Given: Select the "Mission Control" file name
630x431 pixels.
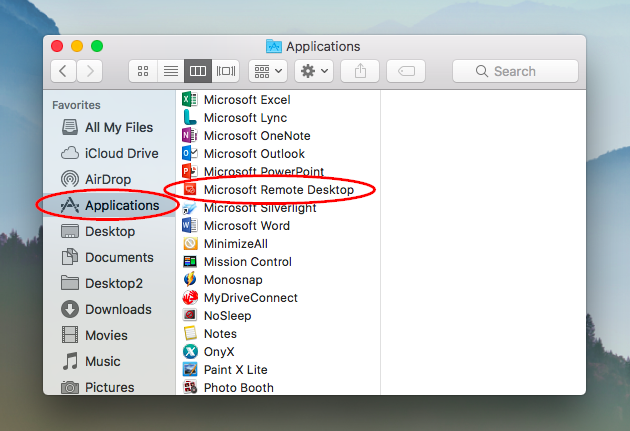Looking at the screenshot, I should point(248,262).
